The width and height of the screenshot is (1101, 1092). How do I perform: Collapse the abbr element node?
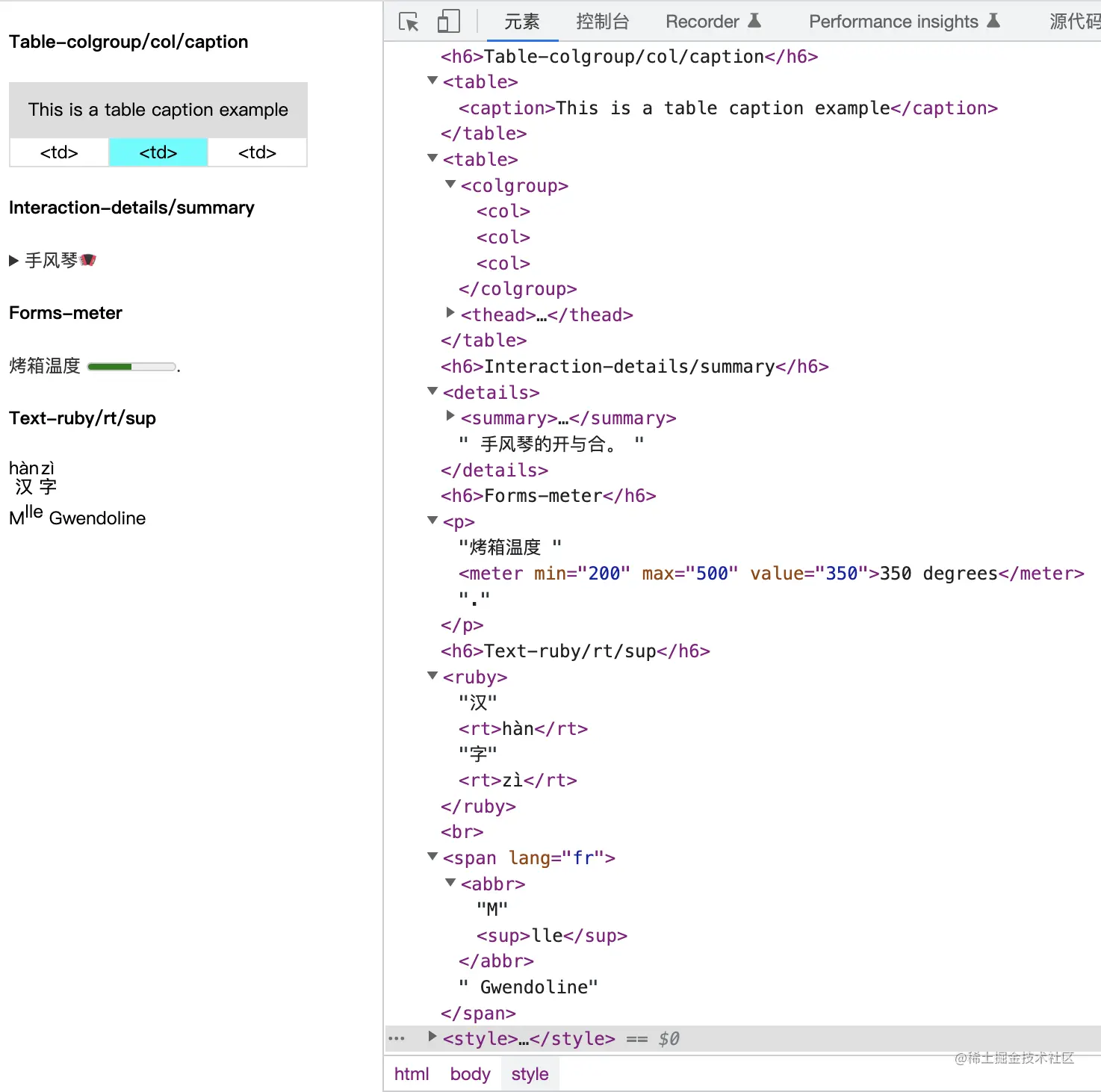(x=450, y=883)
